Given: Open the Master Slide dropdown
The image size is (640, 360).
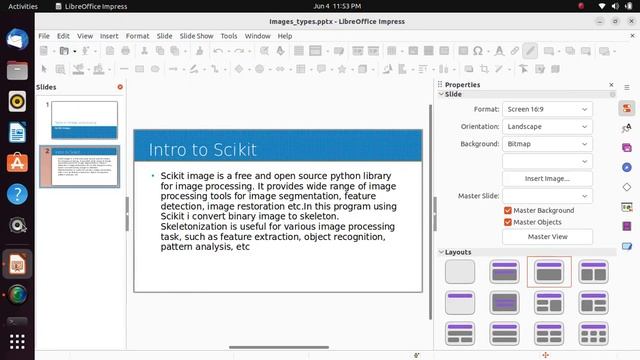Looking at the screenshot, I should tap(547, 196).
